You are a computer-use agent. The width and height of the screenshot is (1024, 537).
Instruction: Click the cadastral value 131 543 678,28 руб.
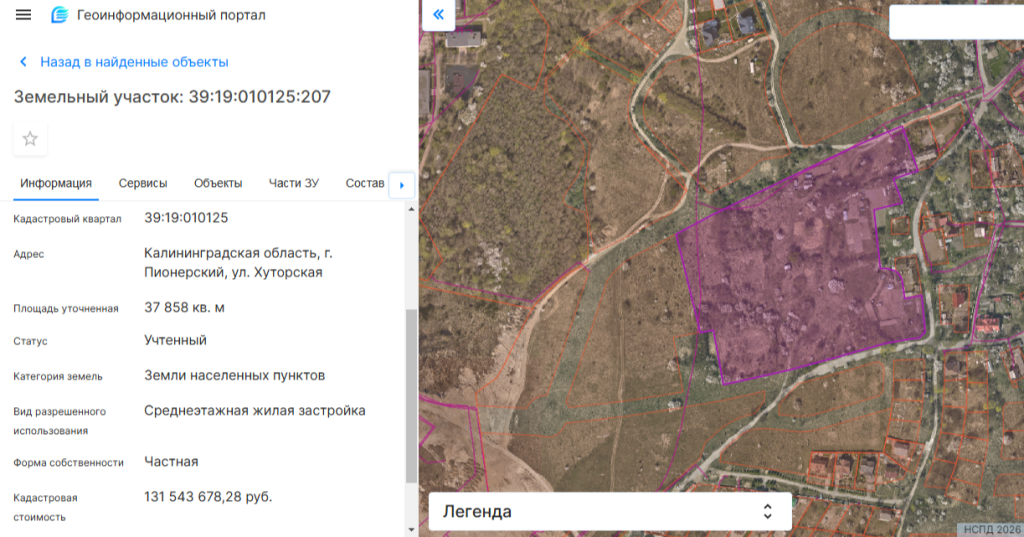(x=208, y=496)
